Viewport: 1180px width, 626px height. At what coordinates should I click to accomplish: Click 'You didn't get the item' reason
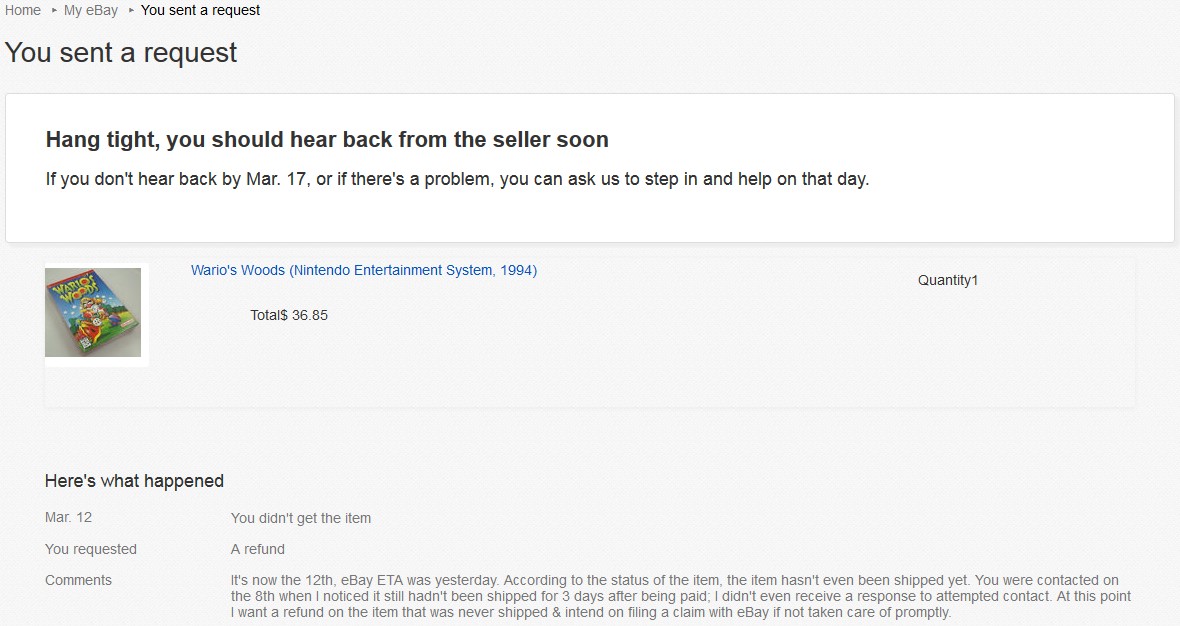(x=301, y=518)
